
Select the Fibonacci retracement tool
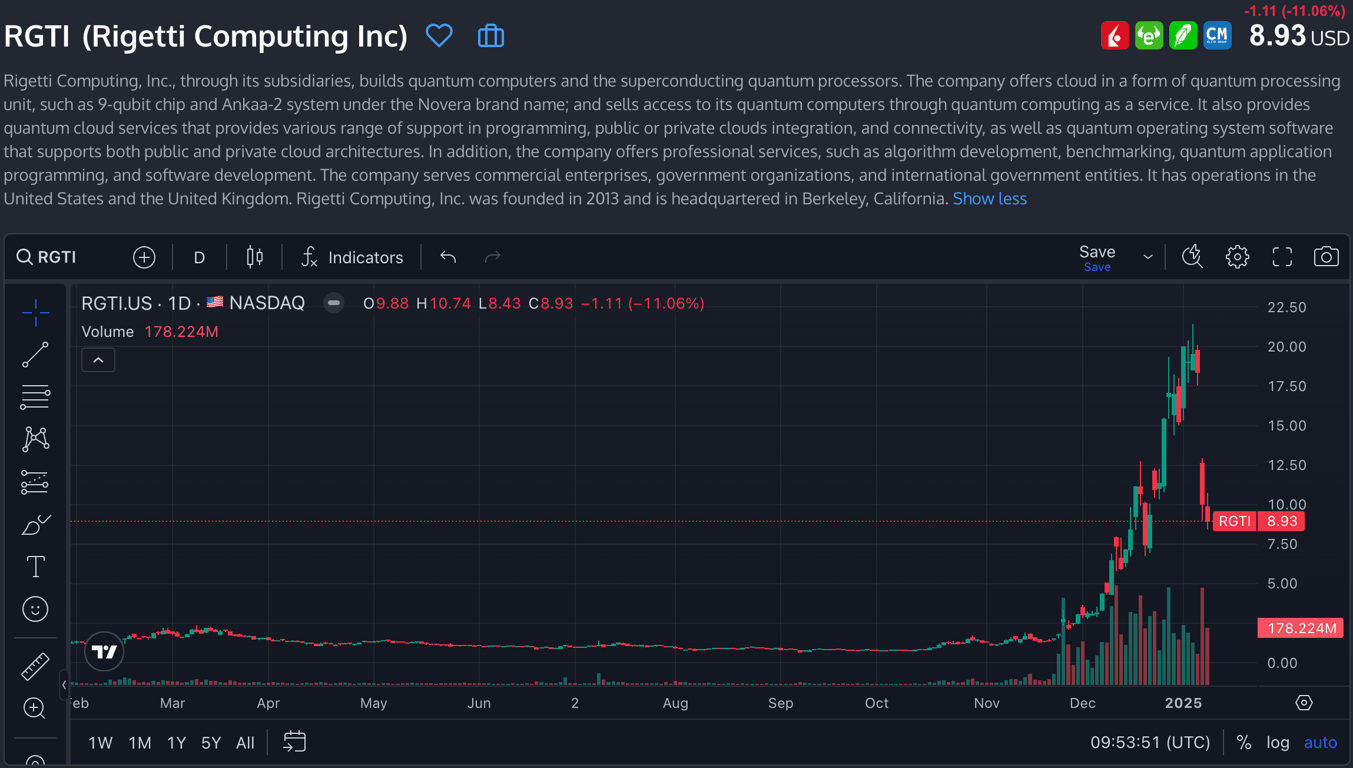click(x=35, y=397)
